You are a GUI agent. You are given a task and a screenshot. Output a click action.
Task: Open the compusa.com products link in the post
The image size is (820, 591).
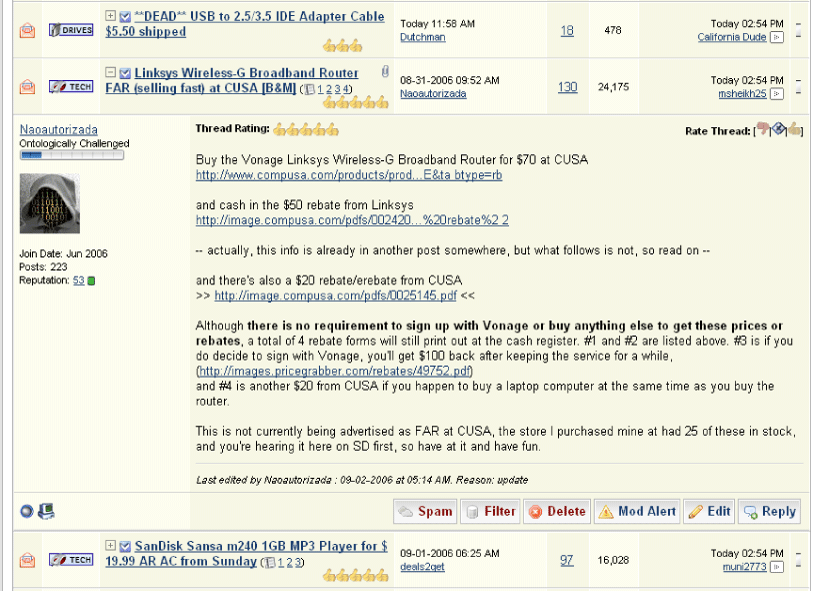(349, 175)
